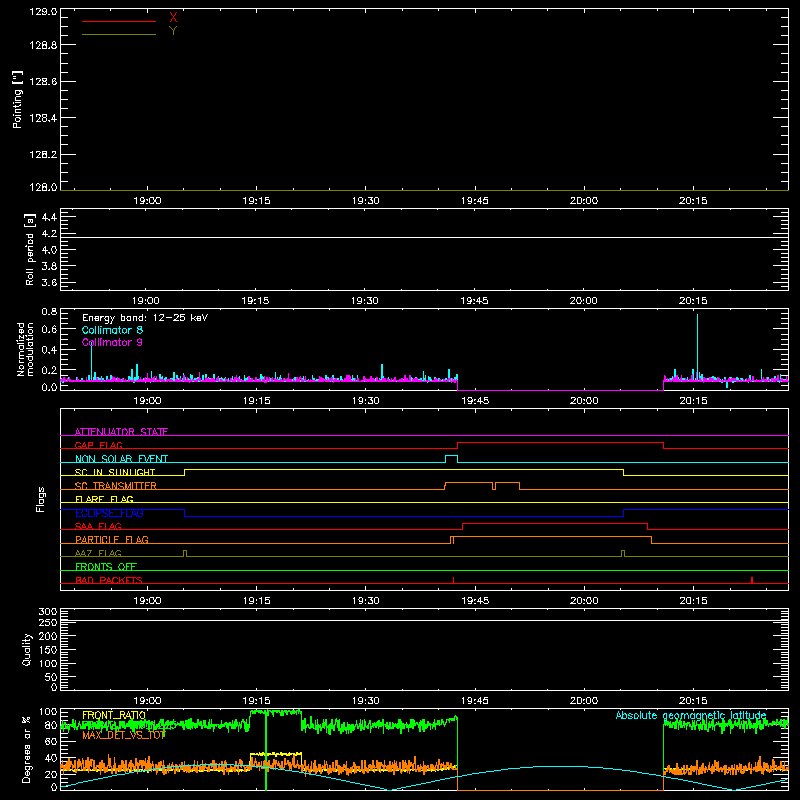Viewport: 800px width, 800px height.
Task: Click the 19:15 label under Flags plot
Action: (256, 601)
